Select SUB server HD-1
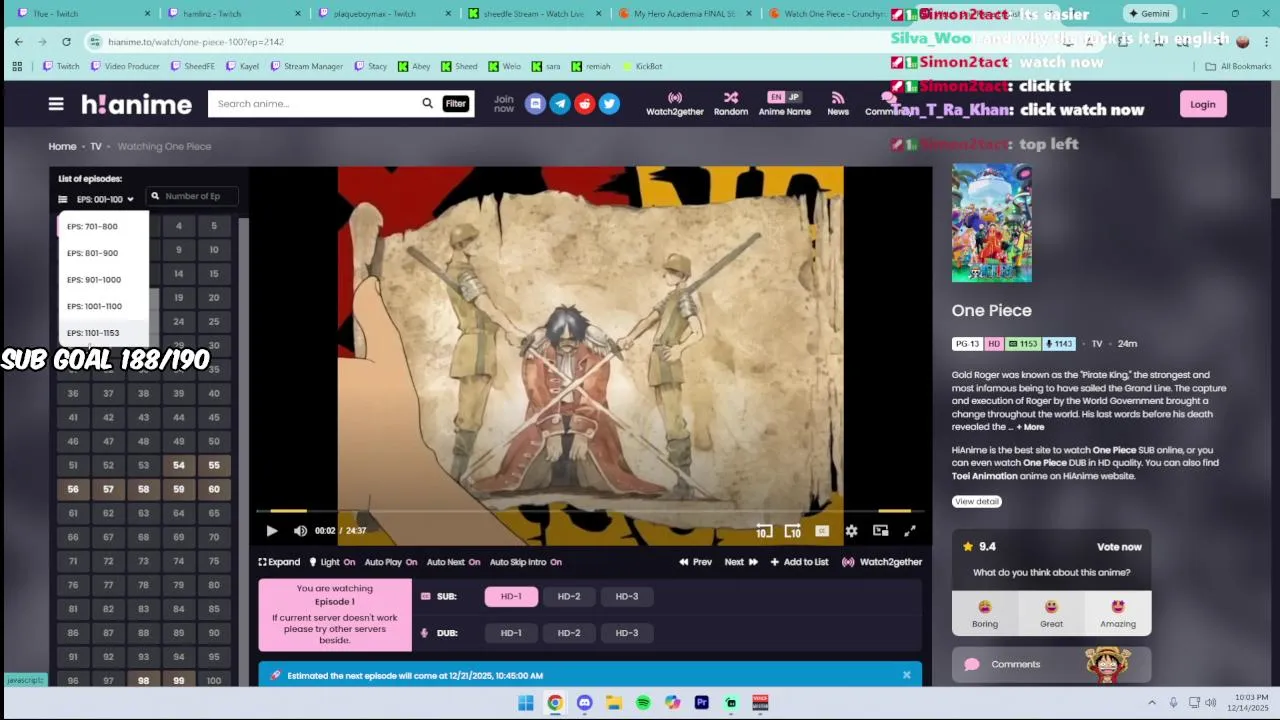 click(x=511, y=596)
